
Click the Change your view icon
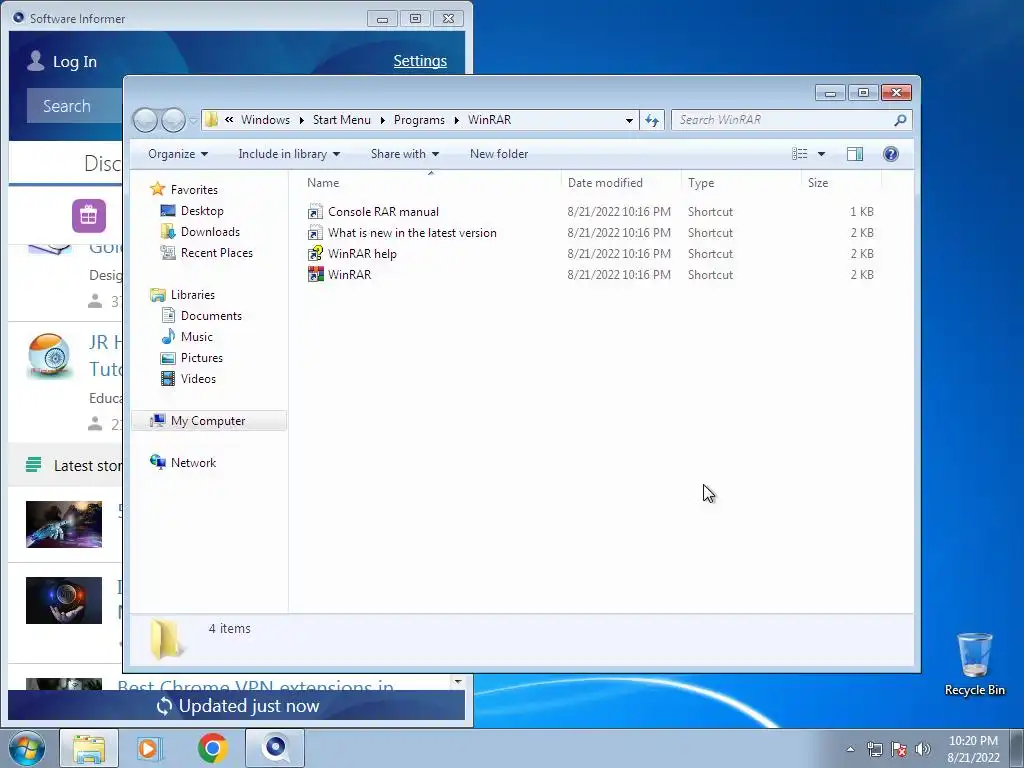(x=800, y=154)
